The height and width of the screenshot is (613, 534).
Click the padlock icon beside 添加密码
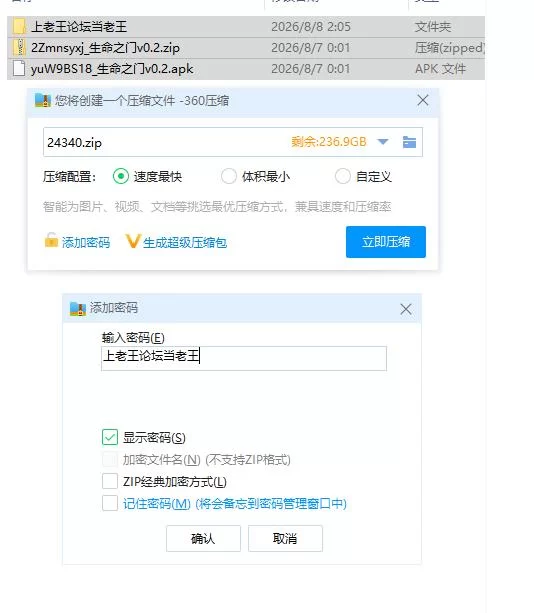click(x=51, y=241)
